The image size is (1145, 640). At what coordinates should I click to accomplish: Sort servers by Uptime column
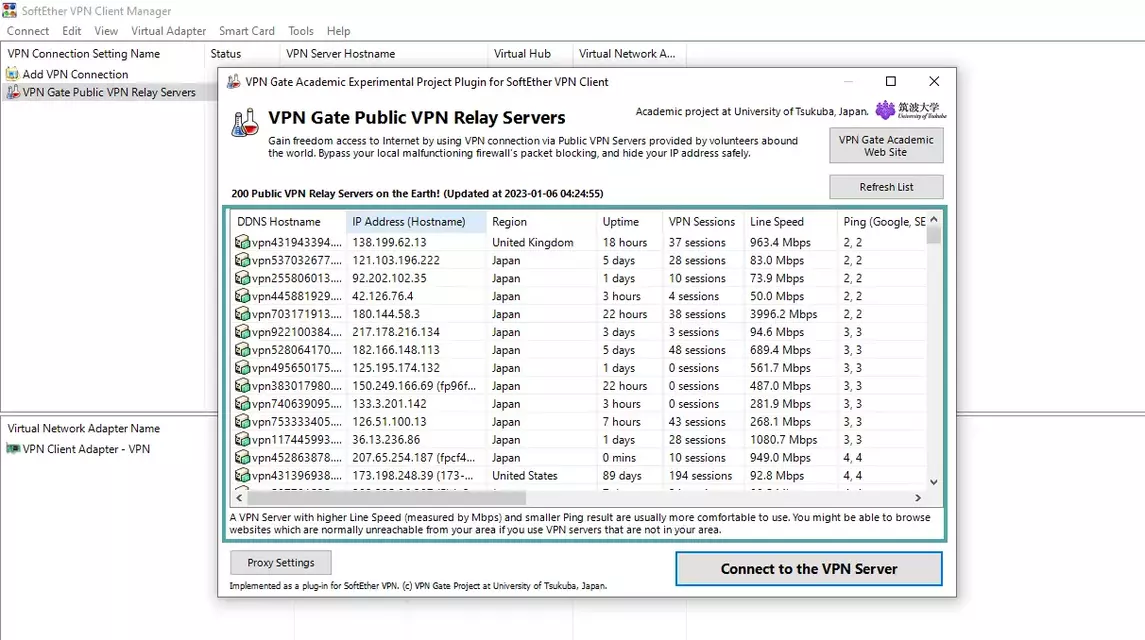pos(629,221)
